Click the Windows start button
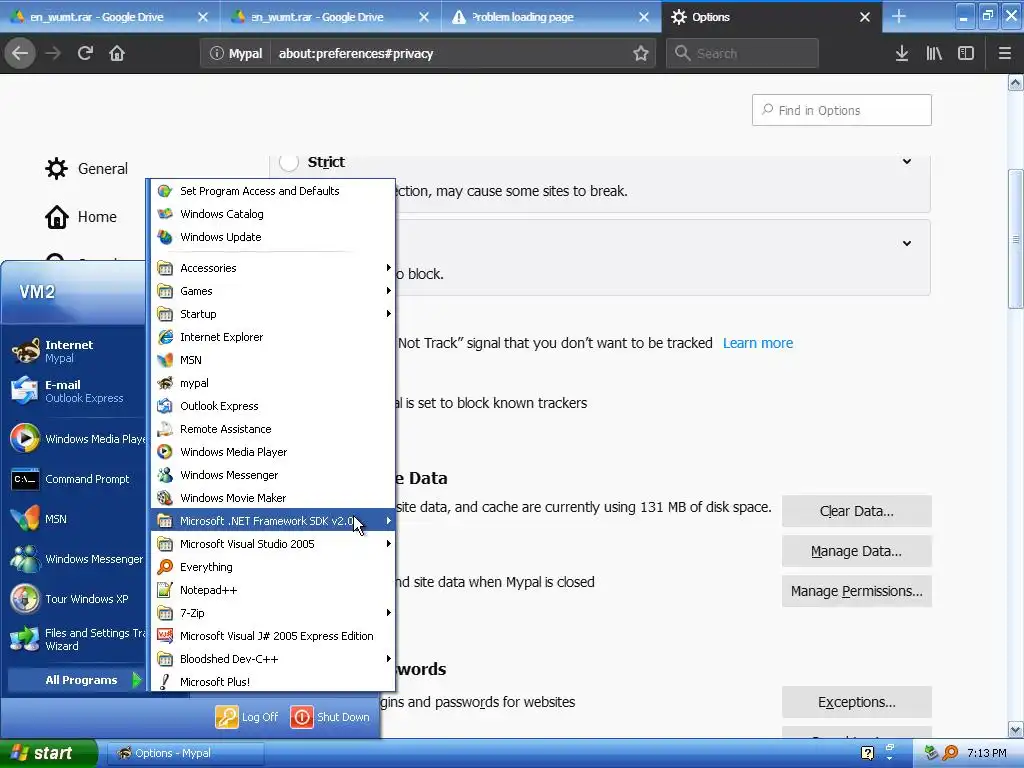This screenshot has width=1024, height=768. pos(48,753)
